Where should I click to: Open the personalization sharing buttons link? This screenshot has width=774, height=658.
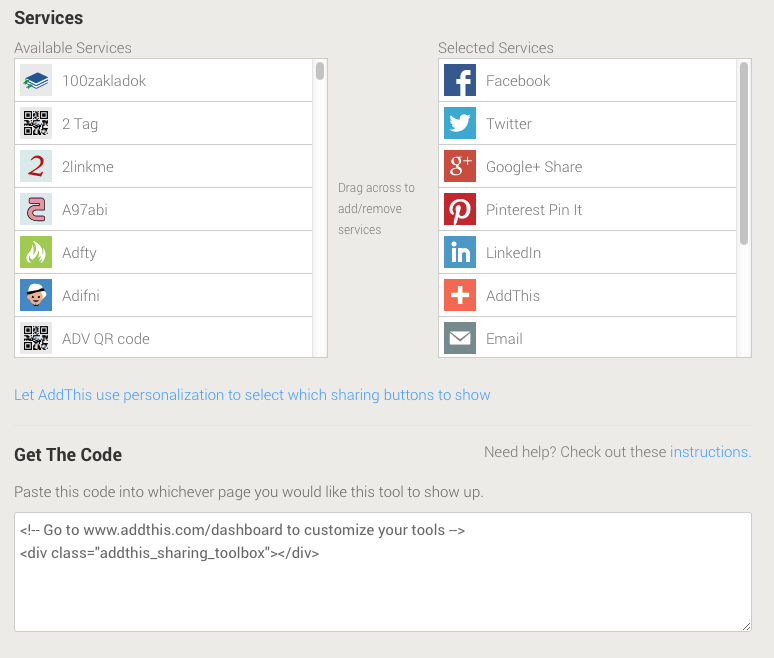(252, 395)
